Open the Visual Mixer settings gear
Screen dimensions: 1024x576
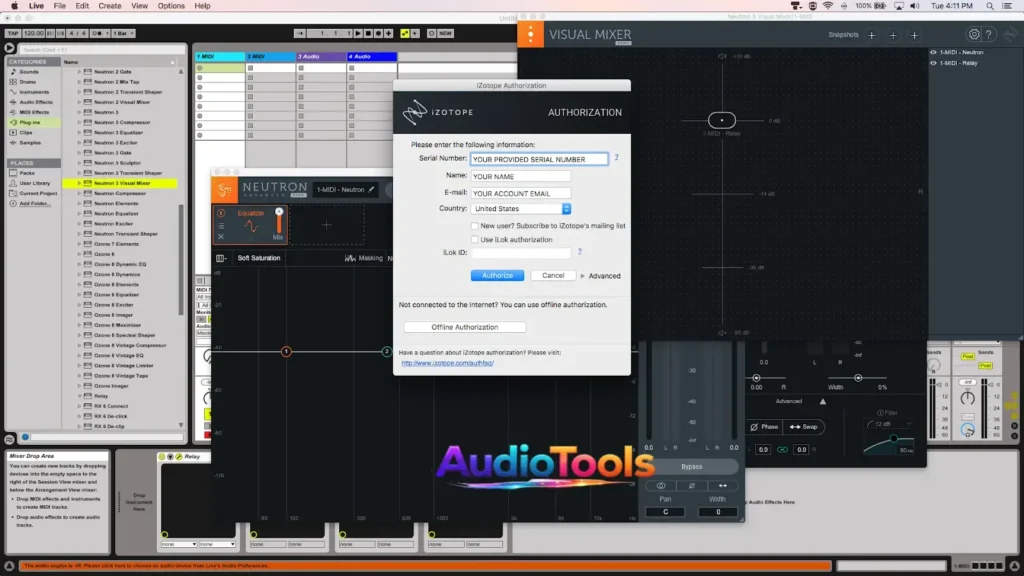(x=973, y=34)
